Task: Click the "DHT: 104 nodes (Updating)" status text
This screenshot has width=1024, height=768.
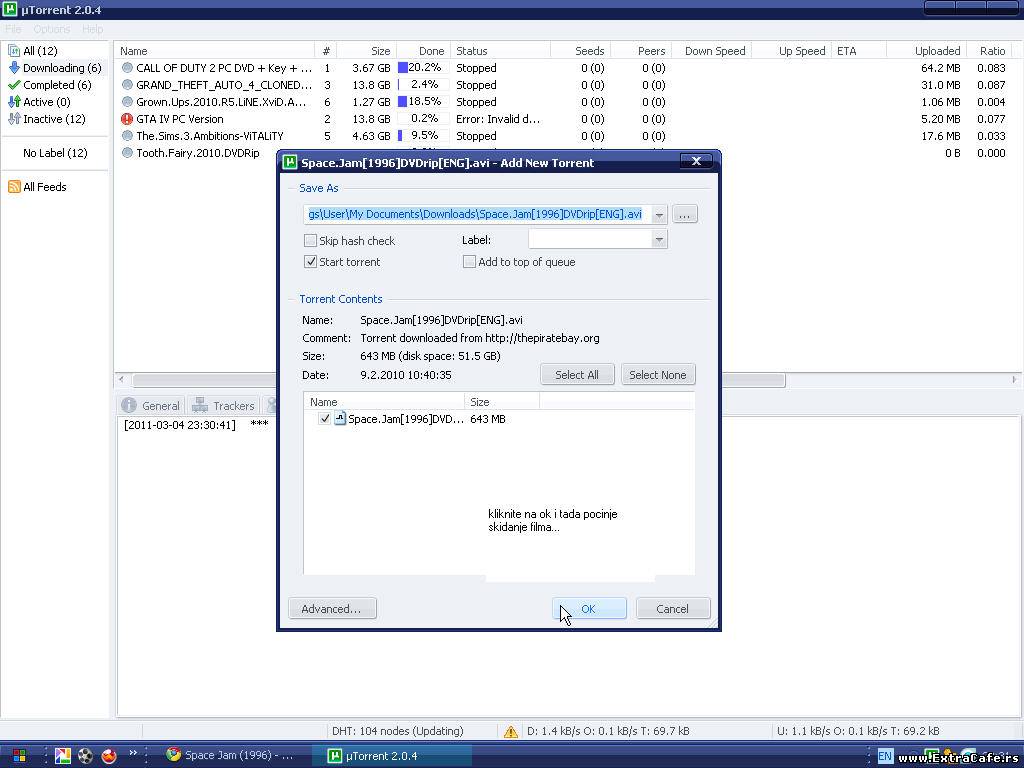Action: [x=398, y=731]
